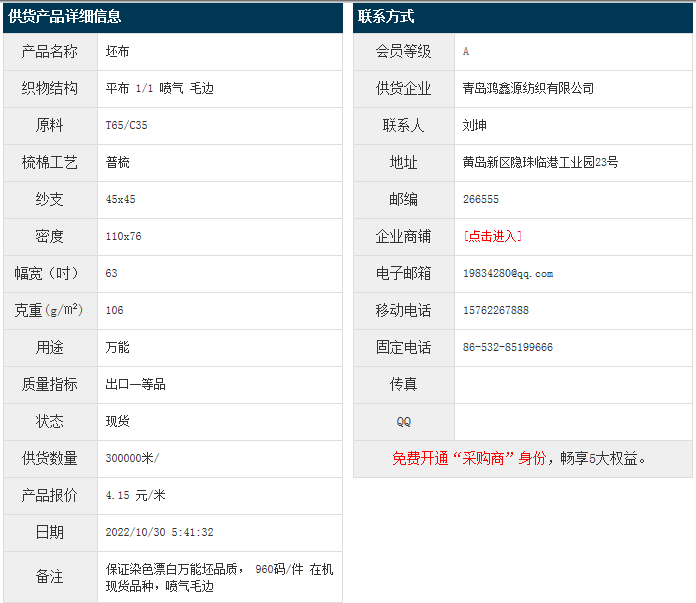Click the quality indicator value 出口一等品
This screenshot has width=696, height=603.
[x=135, y=384]
